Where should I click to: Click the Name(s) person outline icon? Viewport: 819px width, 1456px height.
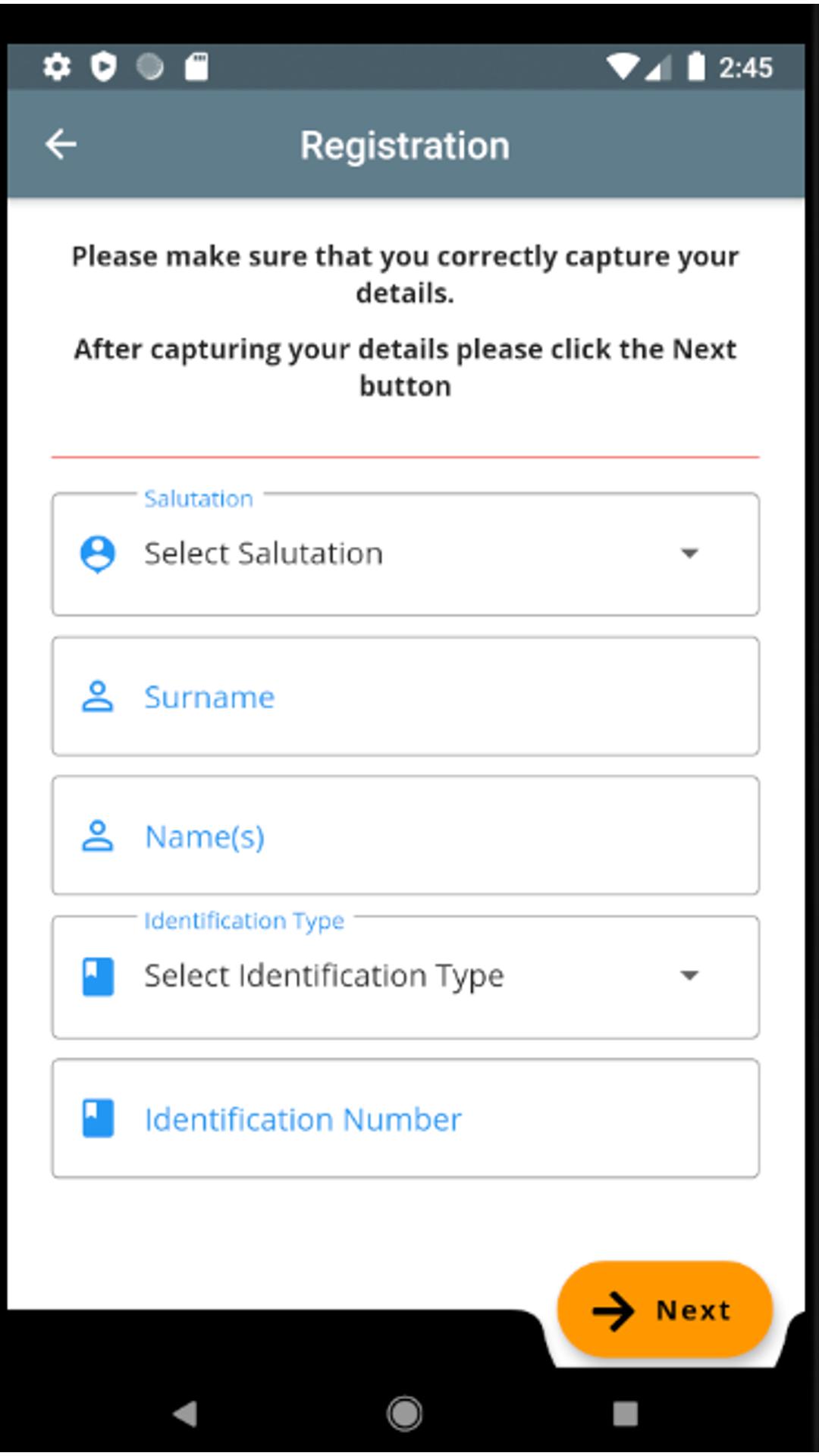point(98,836)
